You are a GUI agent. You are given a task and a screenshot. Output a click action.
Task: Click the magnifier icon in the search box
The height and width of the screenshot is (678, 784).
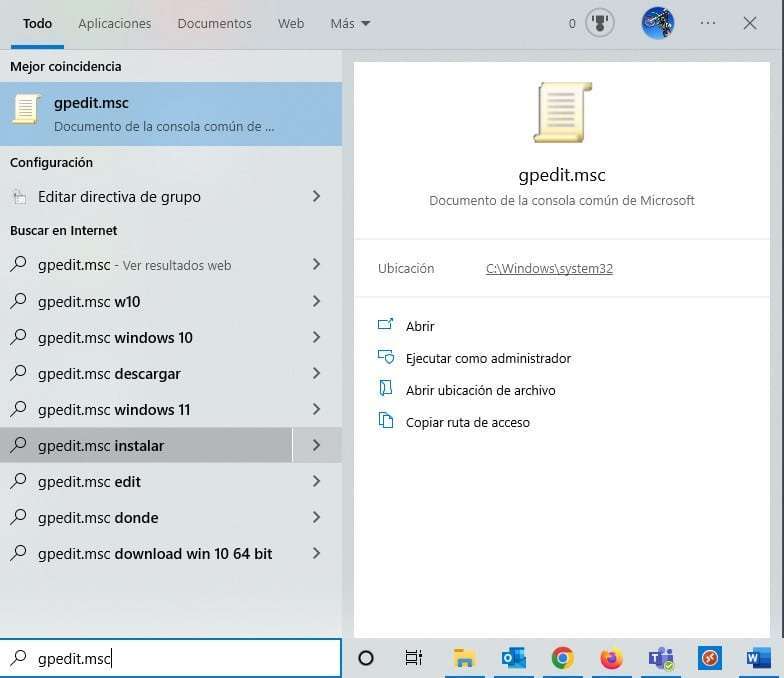(18, 658)
